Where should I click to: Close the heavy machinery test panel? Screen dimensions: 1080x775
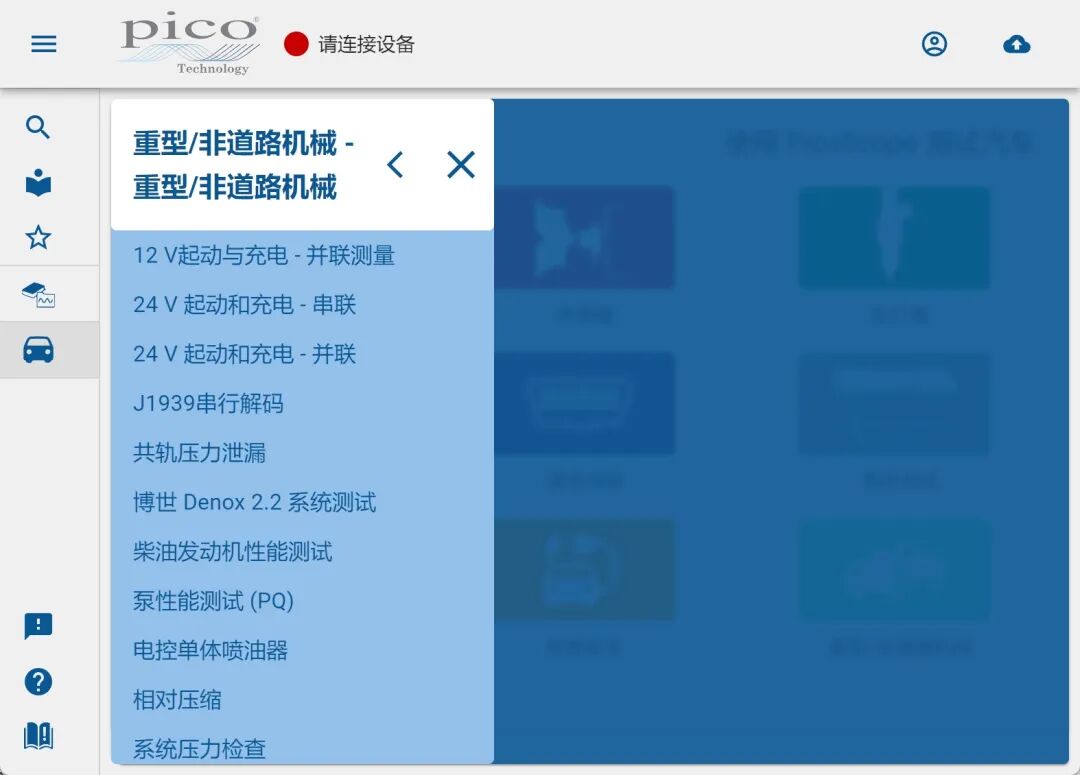click(461, 165)
